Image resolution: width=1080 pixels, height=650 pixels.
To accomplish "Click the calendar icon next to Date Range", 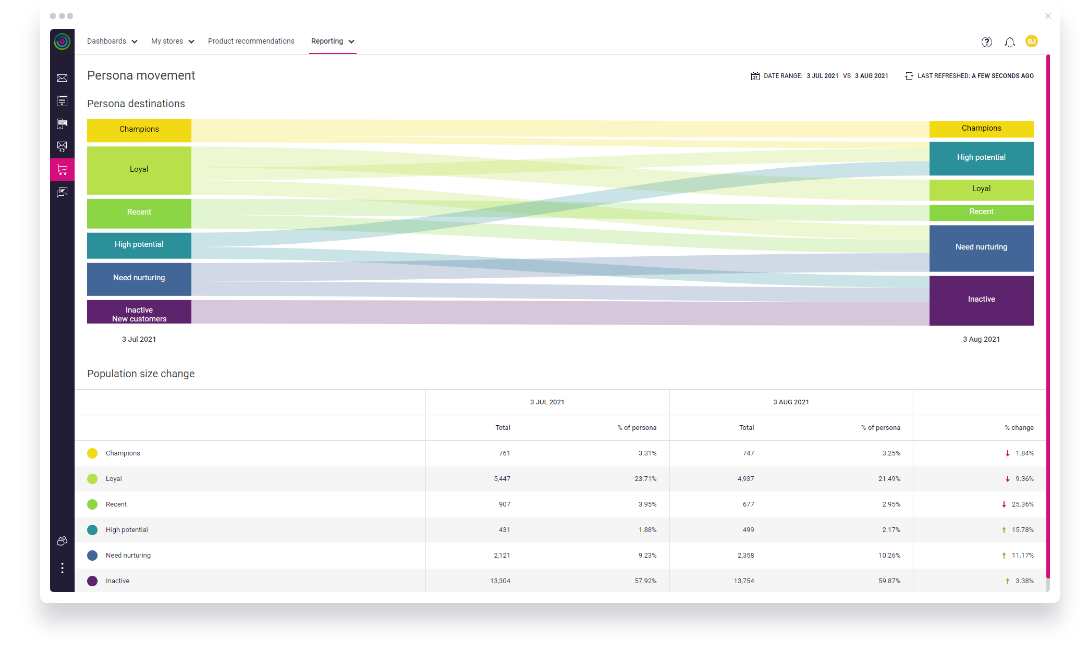I will (x=755, y=75).
